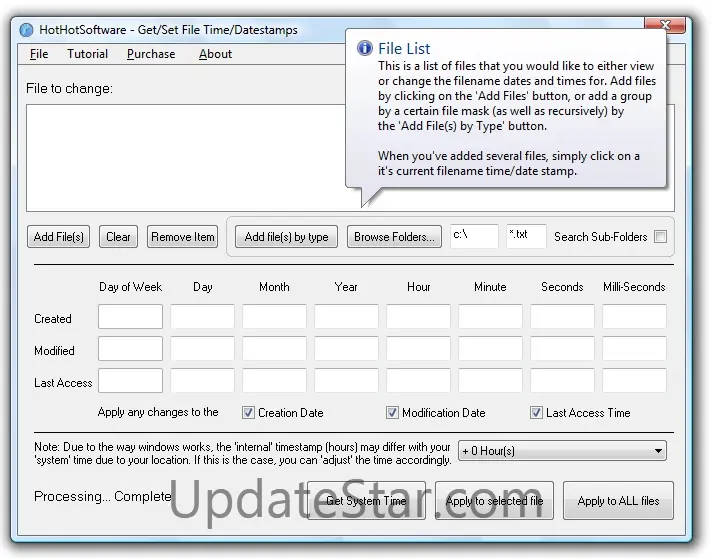712x558 pixels.
Task: Click the Created Milli-Seconds field
Action: coord(634,316)
